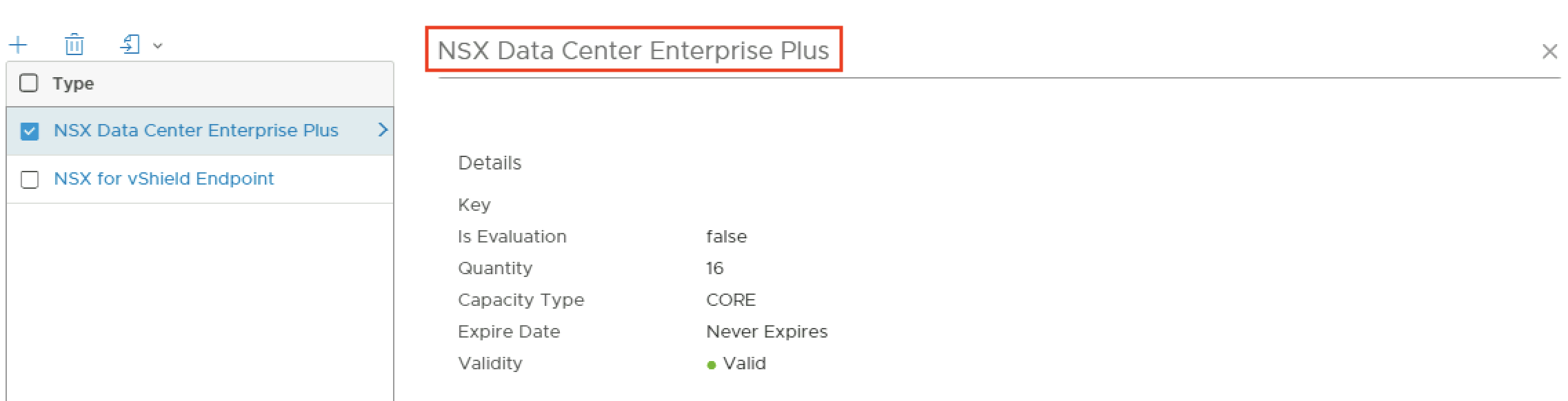This screenshot has height=401, width=1568.
Task: Click the green Valid status dot
Action: [712, 365]
